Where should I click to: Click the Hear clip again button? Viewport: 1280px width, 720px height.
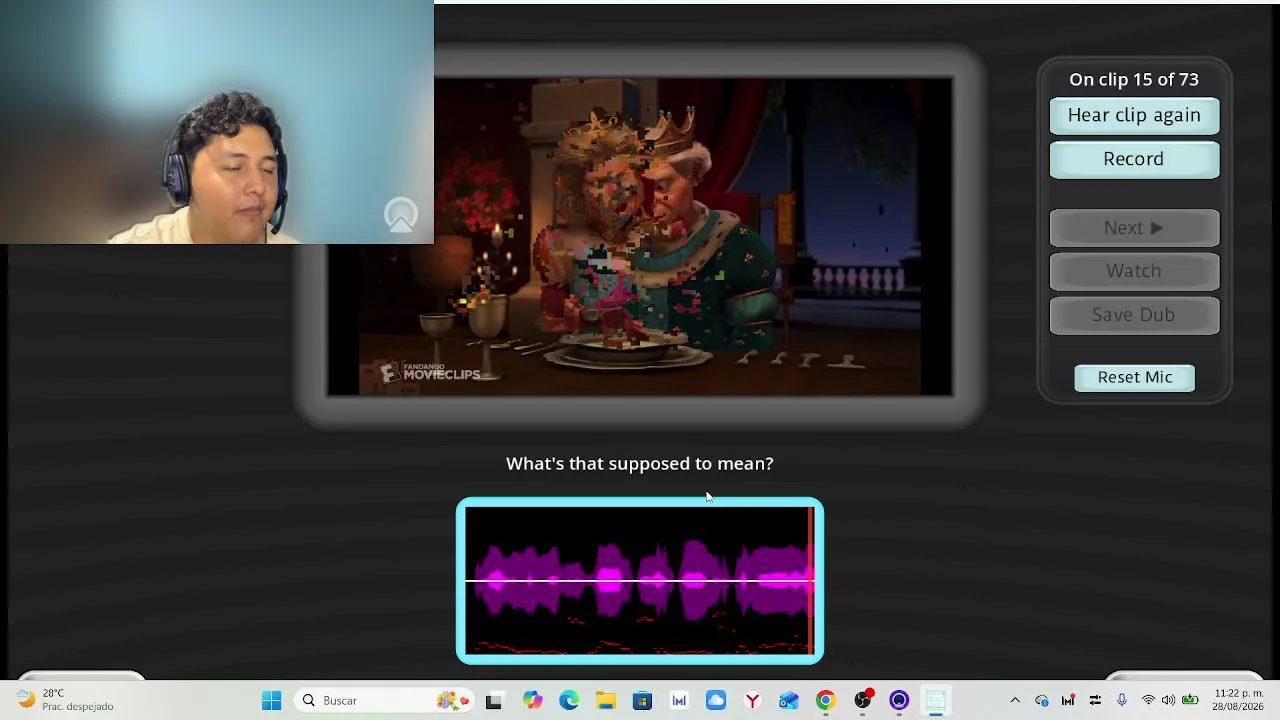(x=1134, y=115)
